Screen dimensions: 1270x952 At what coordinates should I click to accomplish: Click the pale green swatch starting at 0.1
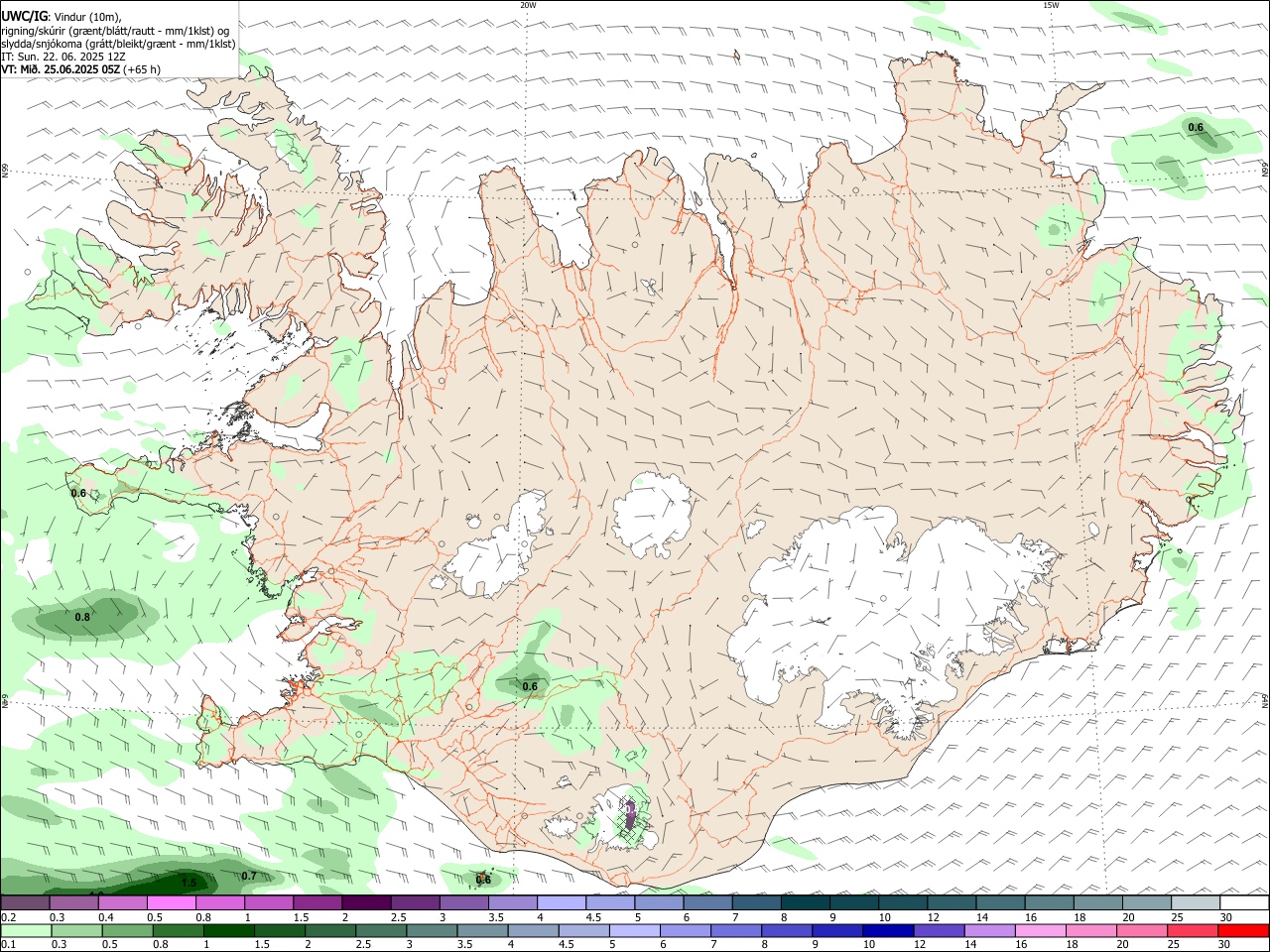(x=26, y=931)
